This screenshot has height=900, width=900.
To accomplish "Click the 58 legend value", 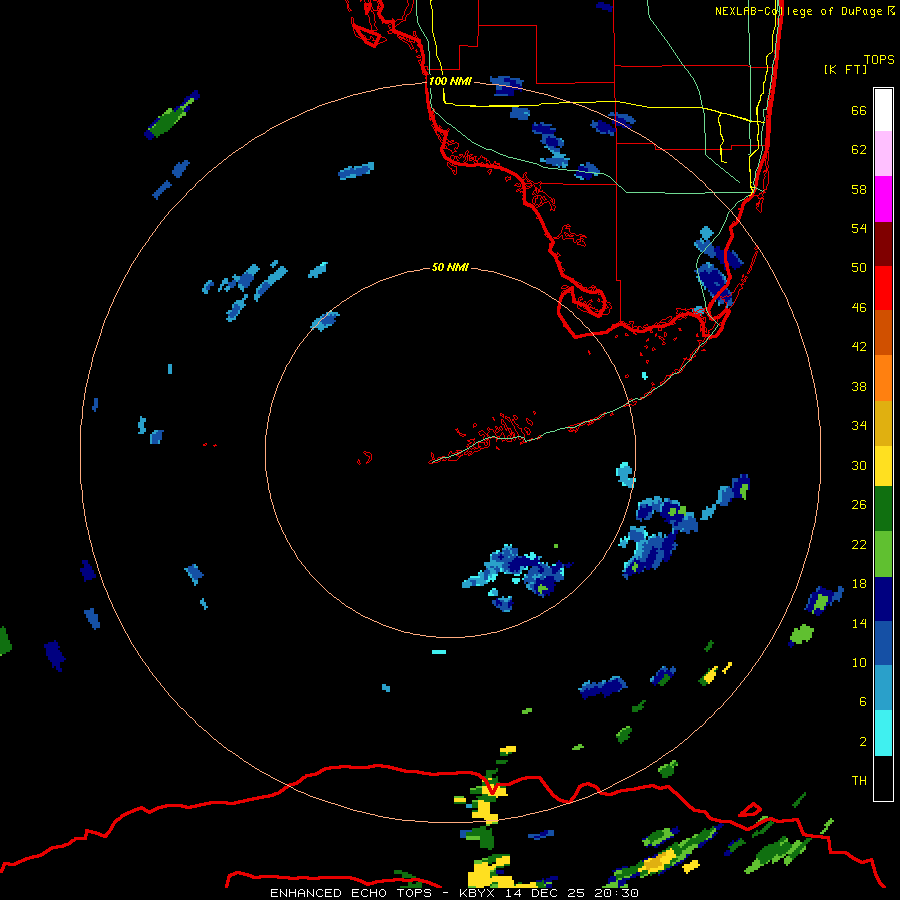I will (x=859, y=189).
